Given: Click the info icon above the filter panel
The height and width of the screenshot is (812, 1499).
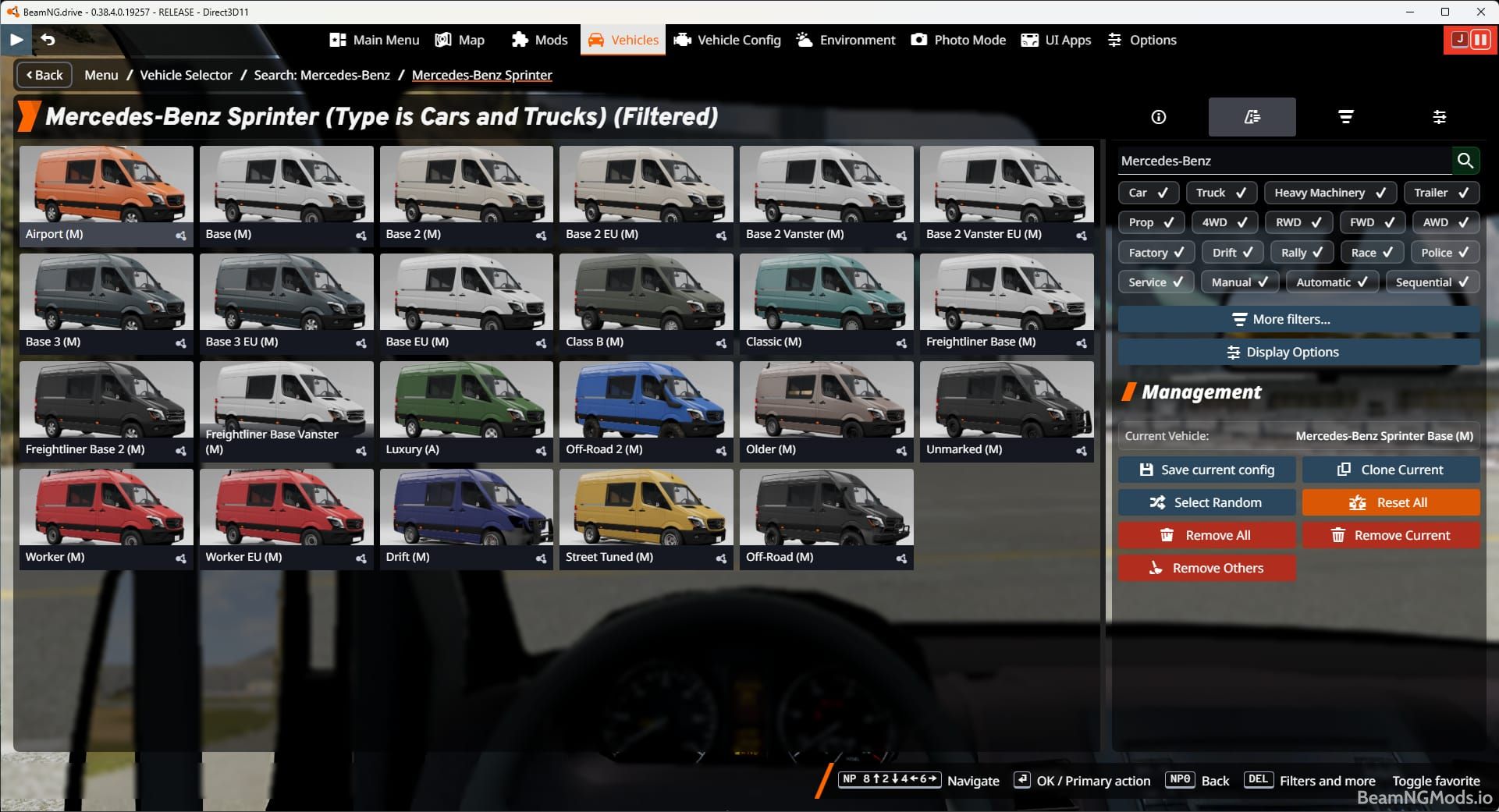Looking at the screenshot, I should pyautogui.click(x=1158, y=117).
